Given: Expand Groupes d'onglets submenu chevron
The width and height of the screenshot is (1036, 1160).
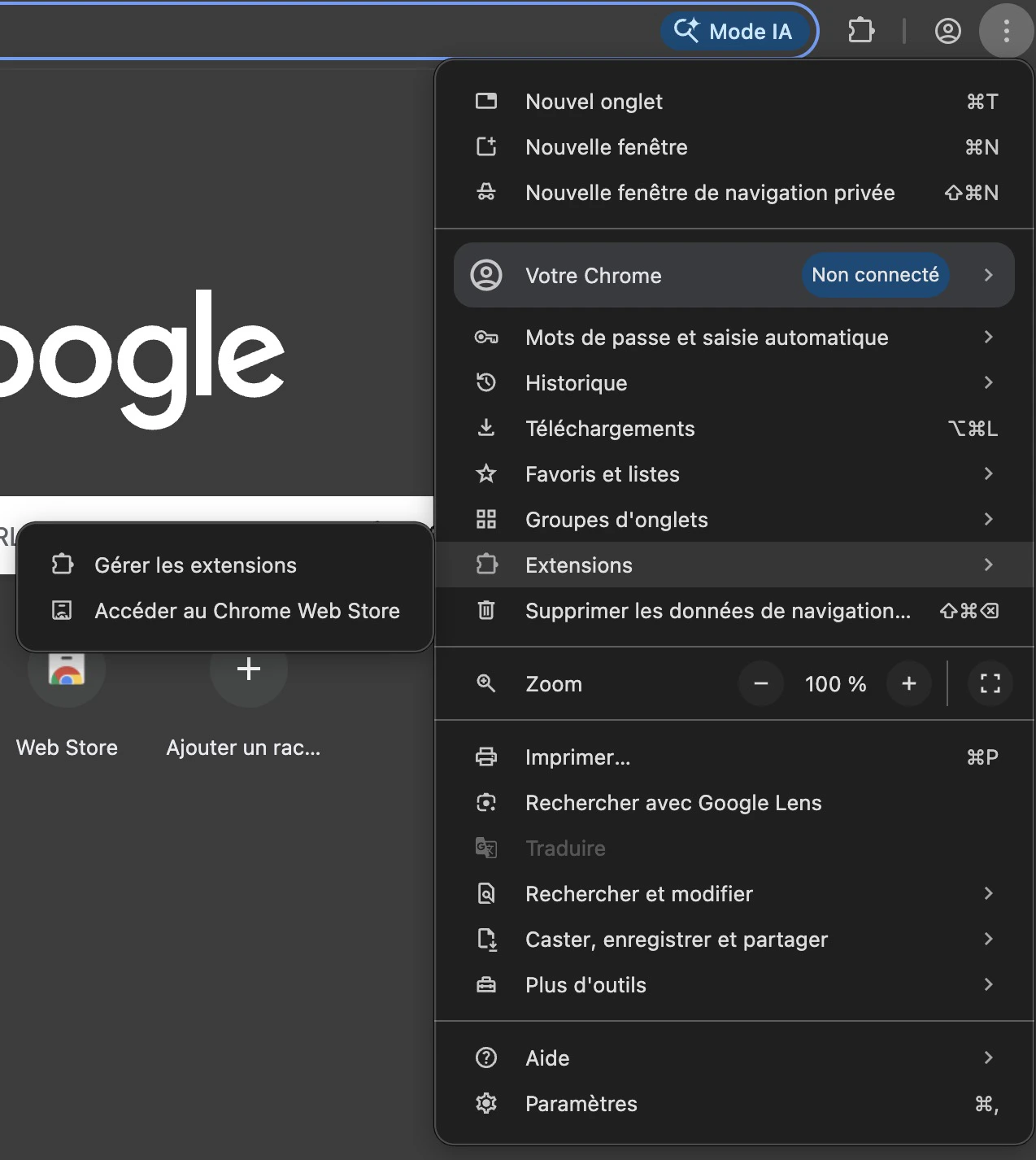Looking at the screenshot, I should click(988, 519).
